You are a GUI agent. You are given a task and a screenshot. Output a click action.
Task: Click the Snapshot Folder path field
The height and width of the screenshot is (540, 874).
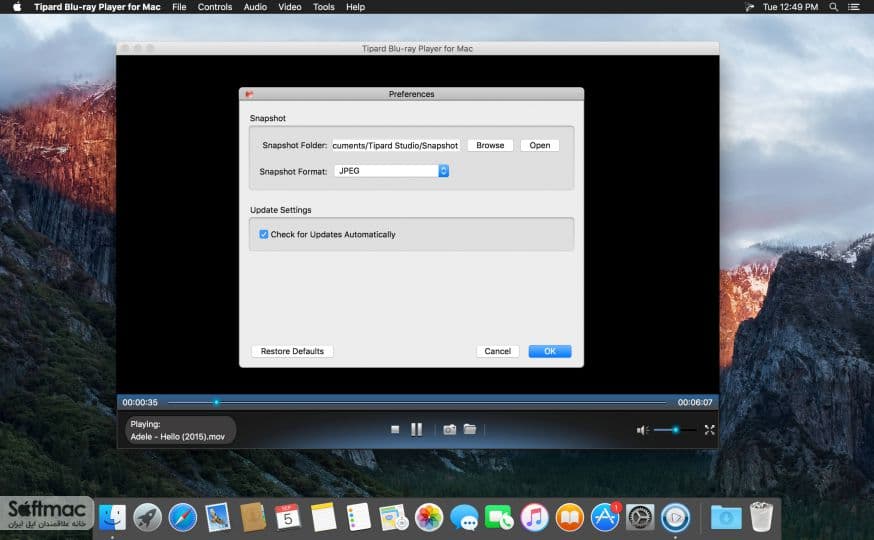(x=396, y=145)
